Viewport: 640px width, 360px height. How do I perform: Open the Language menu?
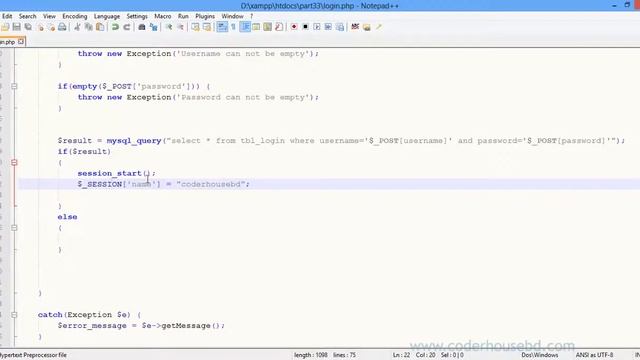coord(107,16)
